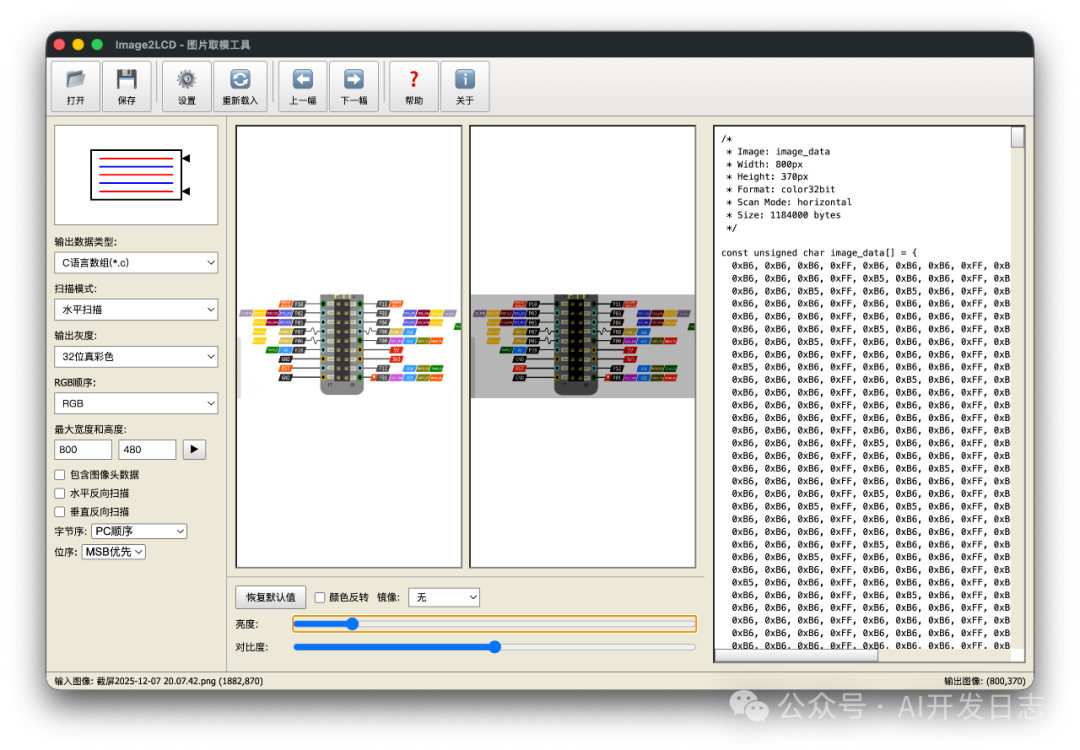Viewport: 1080px width, 750px height.
Task: Click the window title Image2LCD - 图片取模工具
Action: (183, 45)
